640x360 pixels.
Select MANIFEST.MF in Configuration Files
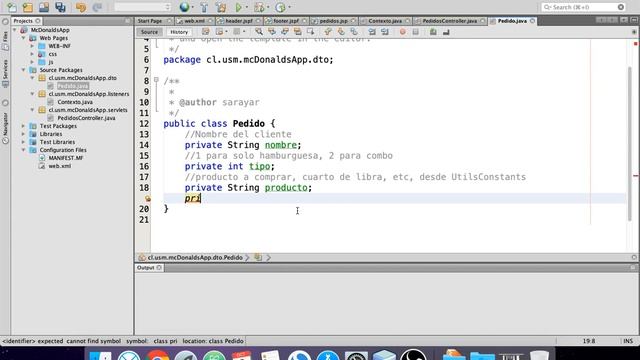(66, 158)
